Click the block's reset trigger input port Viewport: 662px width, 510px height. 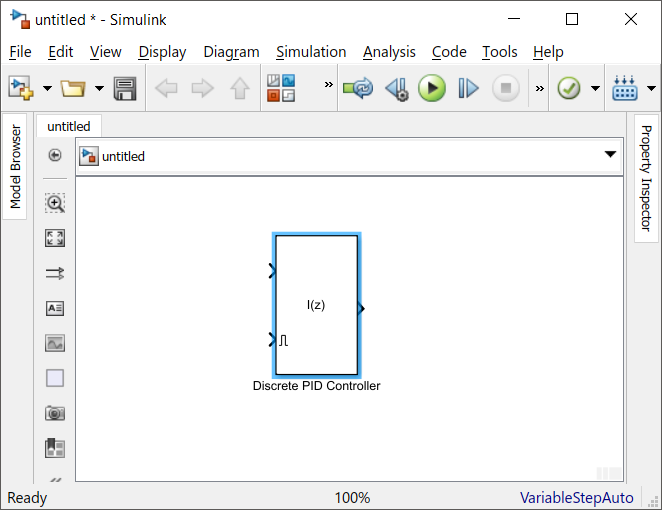point(272,339)
